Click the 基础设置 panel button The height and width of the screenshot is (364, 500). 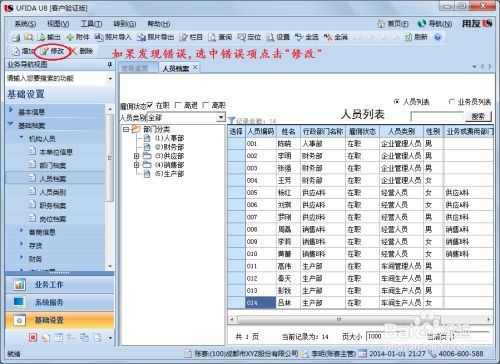click(x=59, y=320)
